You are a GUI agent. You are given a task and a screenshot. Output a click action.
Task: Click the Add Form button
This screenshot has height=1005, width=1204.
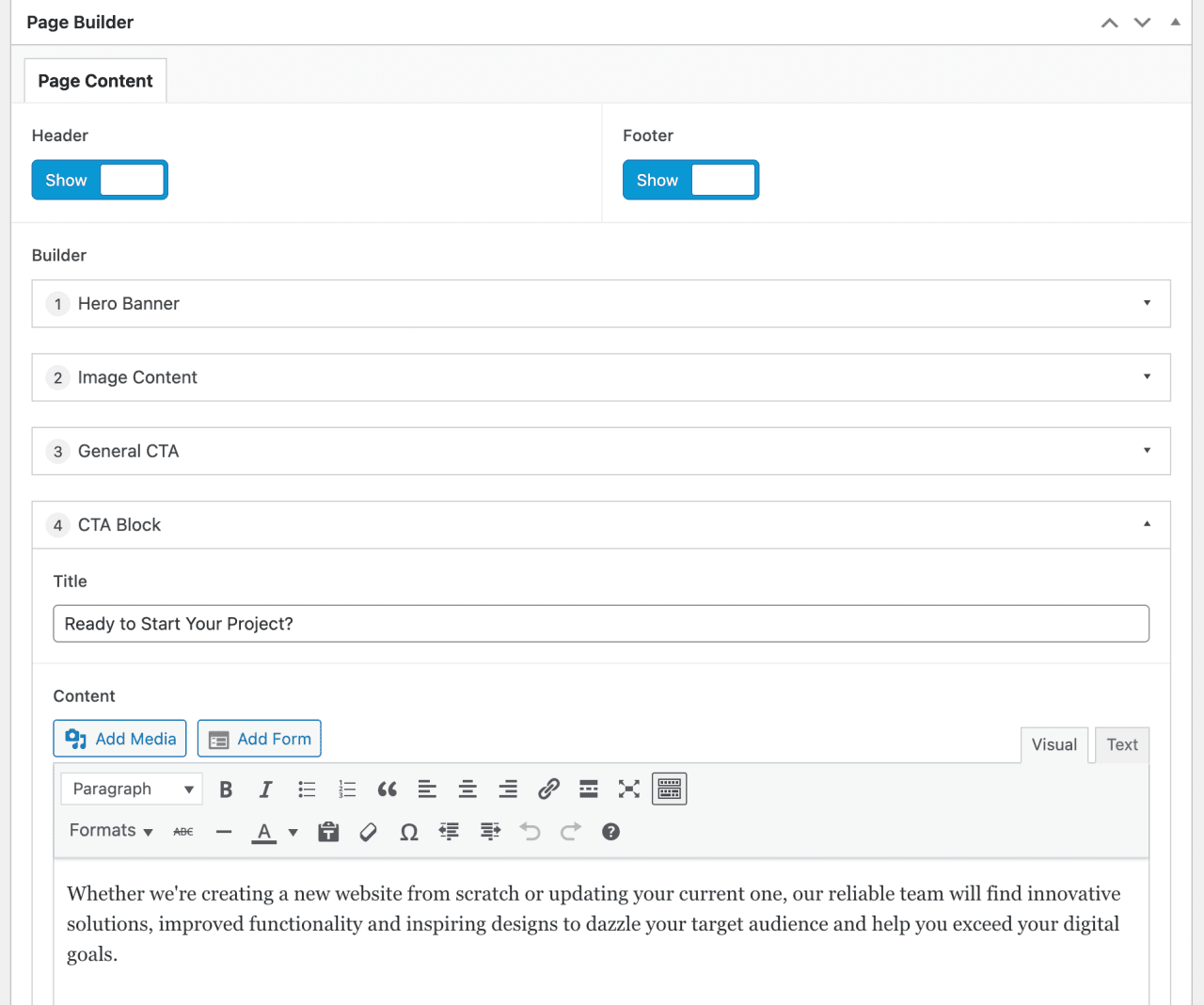(x=260, y=739)
